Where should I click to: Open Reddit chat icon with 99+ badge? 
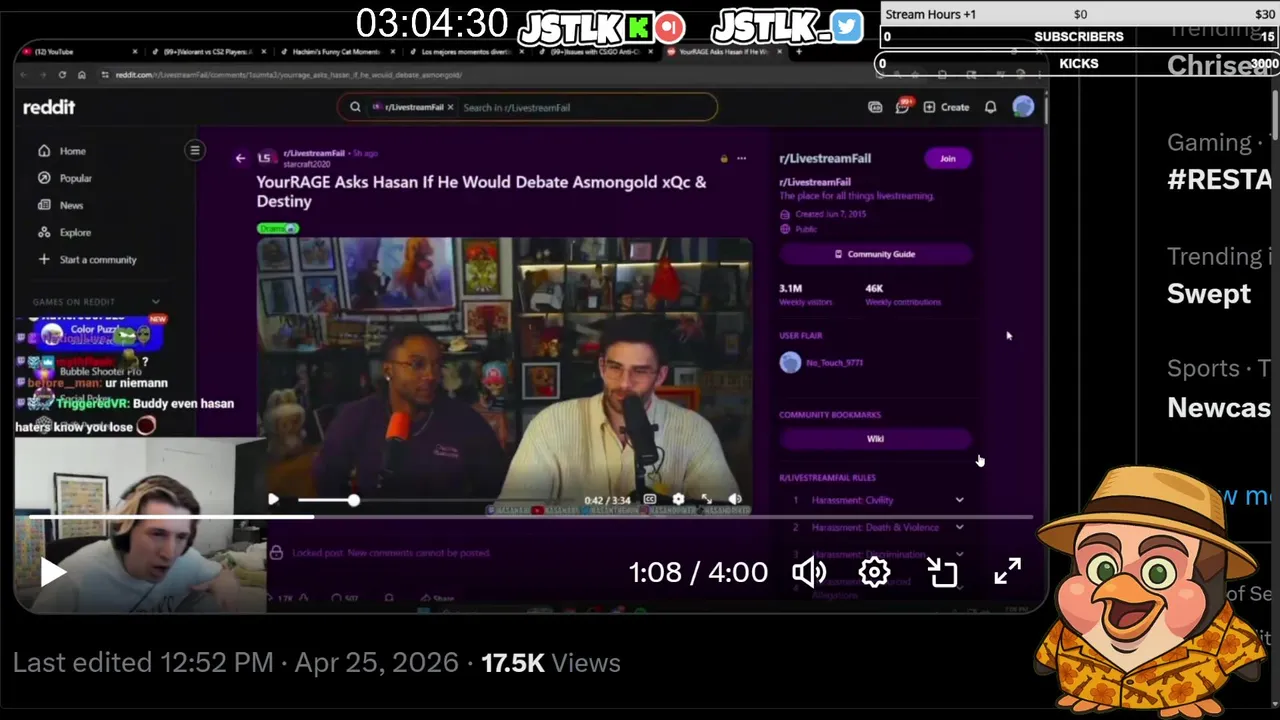coord(903,106)
